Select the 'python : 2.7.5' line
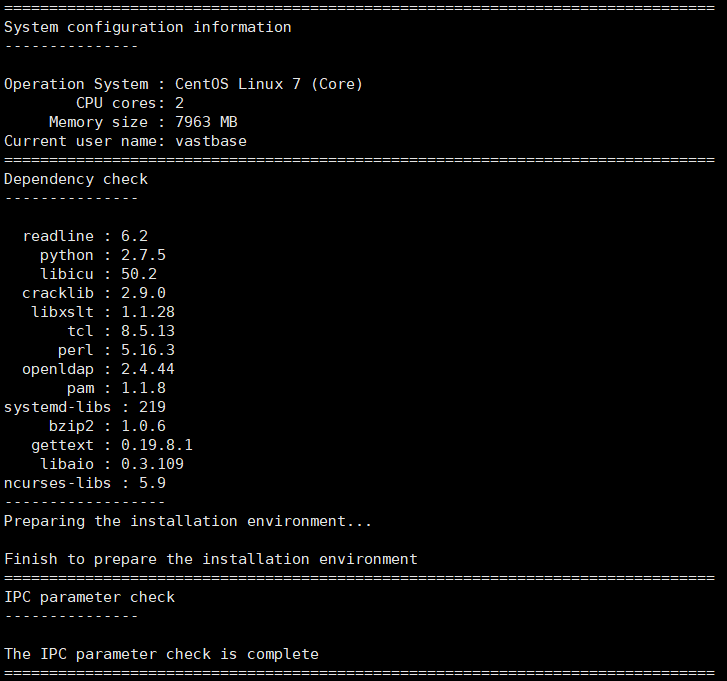This screenshot has height=681, width=727. pyautogui.click(x=102, y=255)
